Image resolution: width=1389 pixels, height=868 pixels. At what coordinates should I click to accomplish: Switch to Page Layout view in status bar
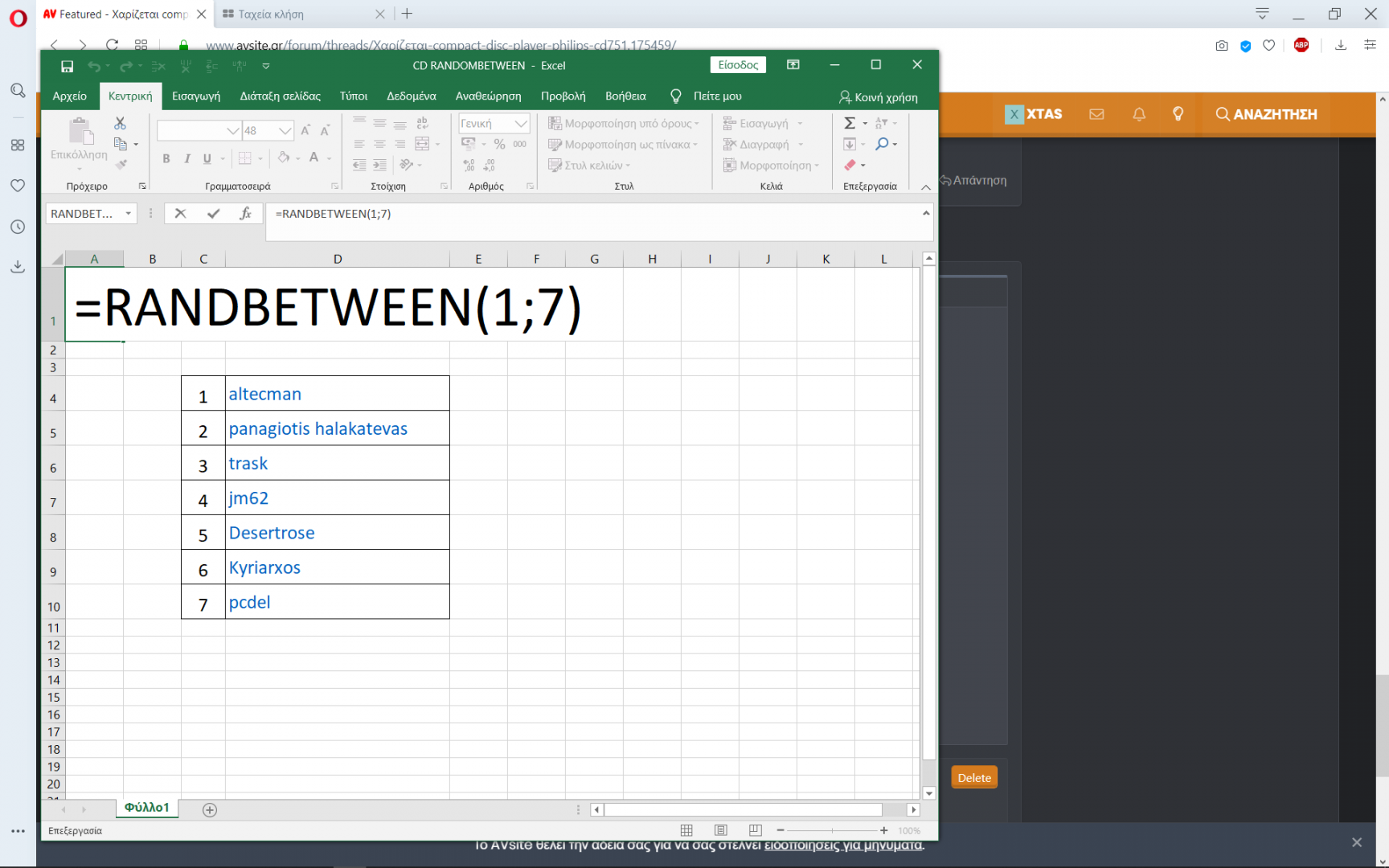721,830
